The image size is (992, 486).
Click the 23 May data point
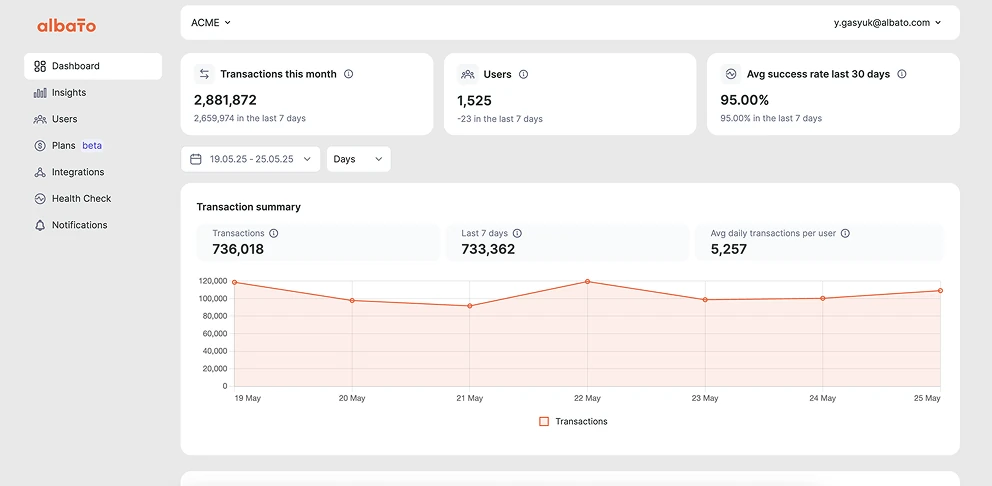click(x=705, y=300)
